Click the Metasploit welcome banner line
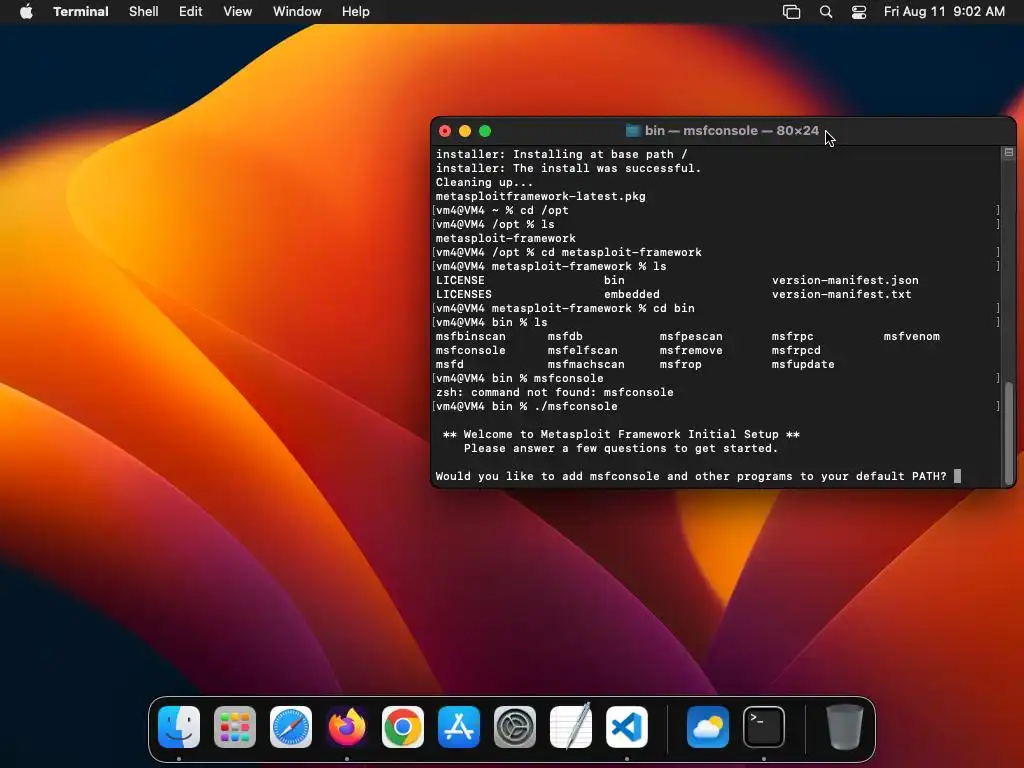 coord(621,434)
